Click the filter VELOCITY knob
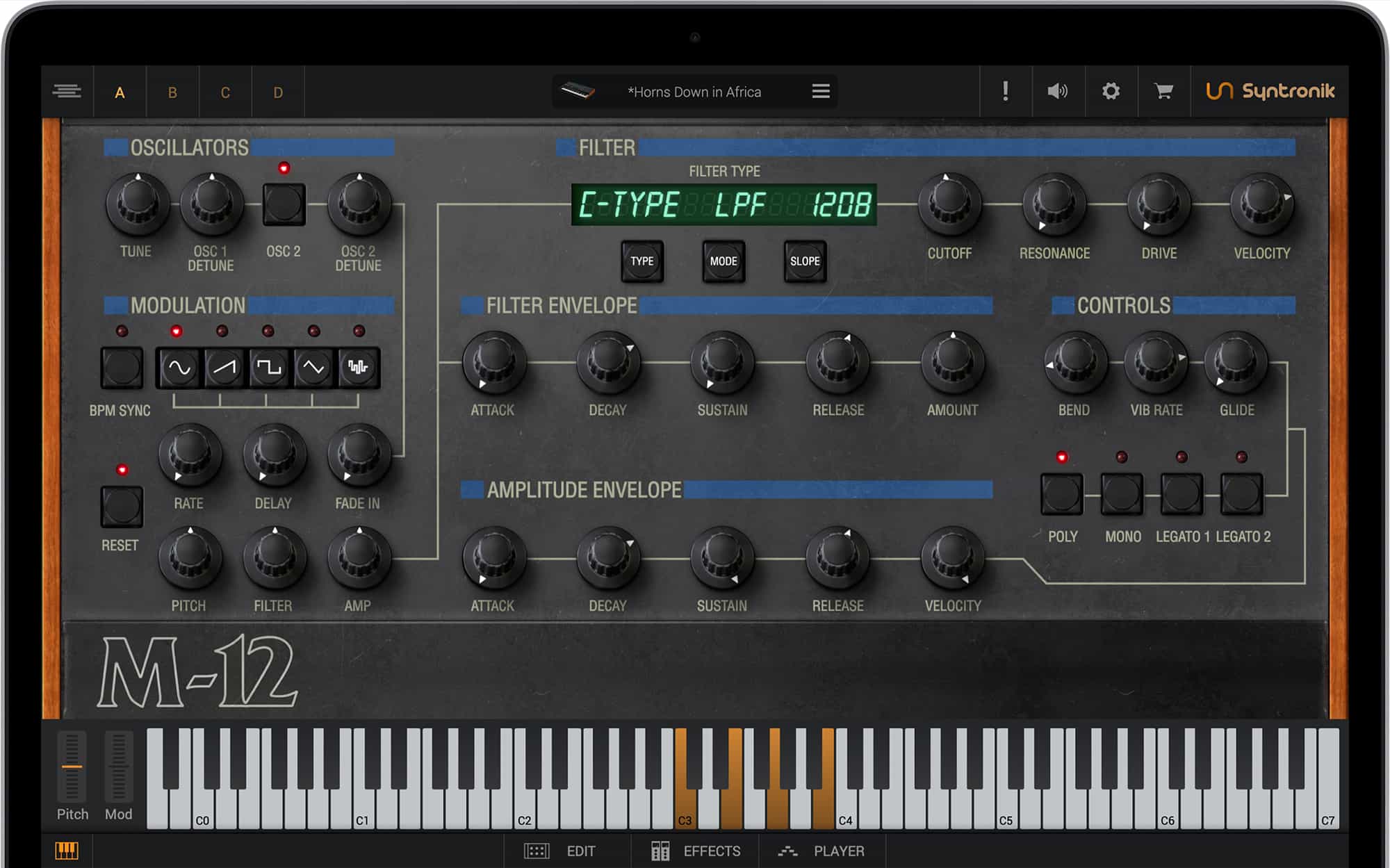The height and width of the screenshot is (868, 1390). (1262, 204)
